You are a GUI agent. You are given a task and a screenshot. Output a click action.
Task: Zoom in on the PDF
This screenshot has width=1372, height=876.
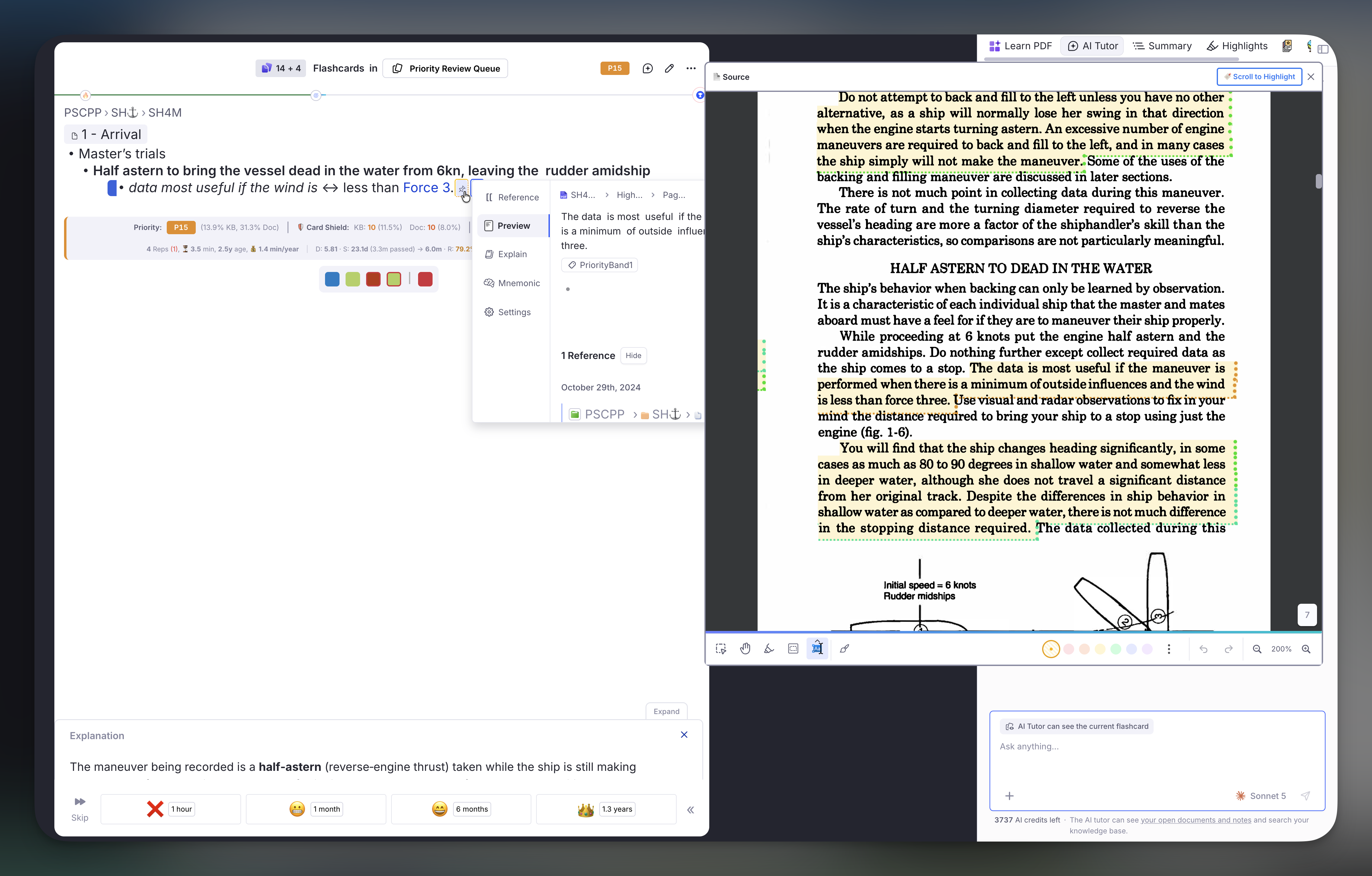click(x=1306, y=648)
